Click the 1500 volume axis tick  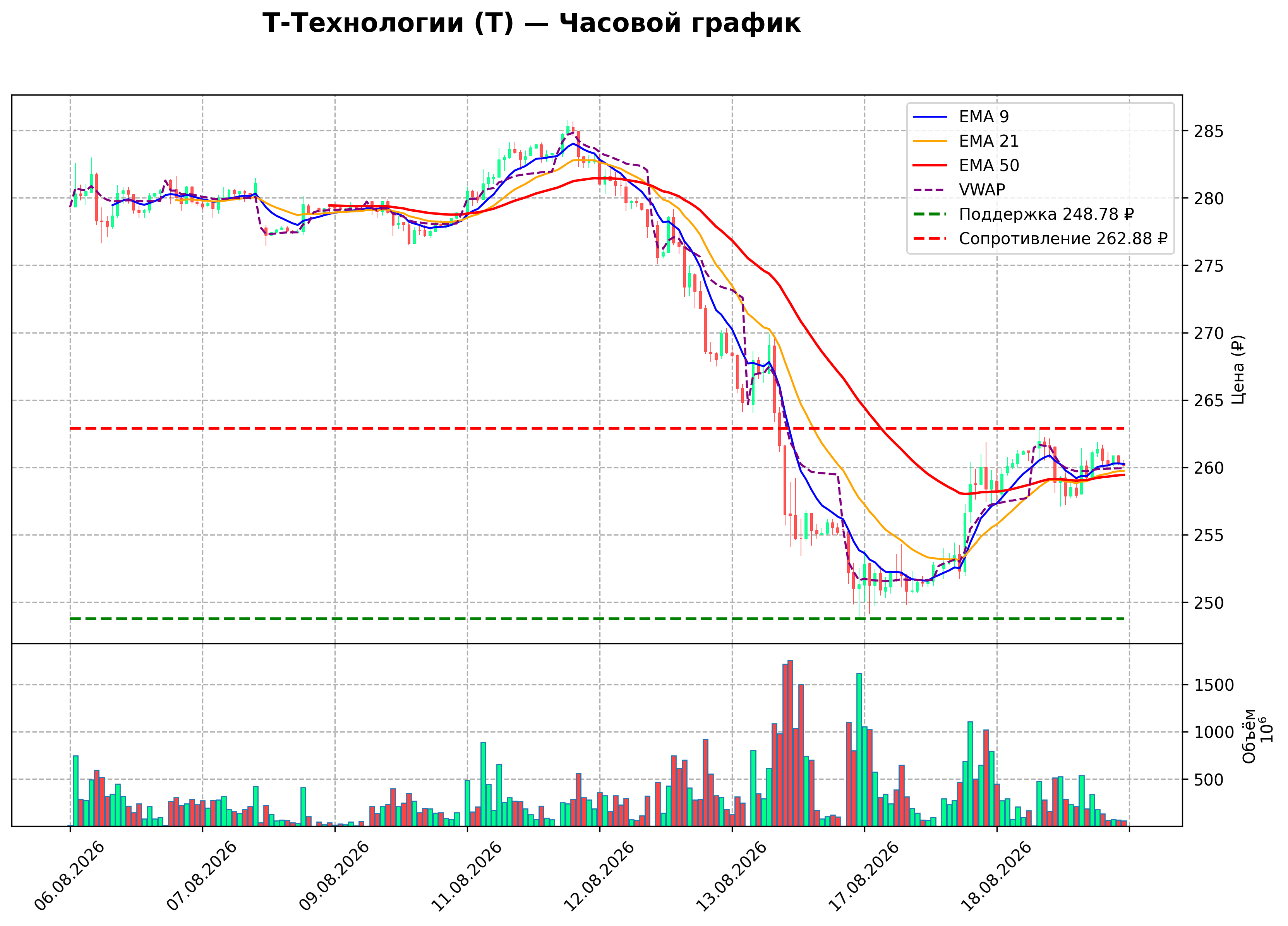tap(1214, 686)
